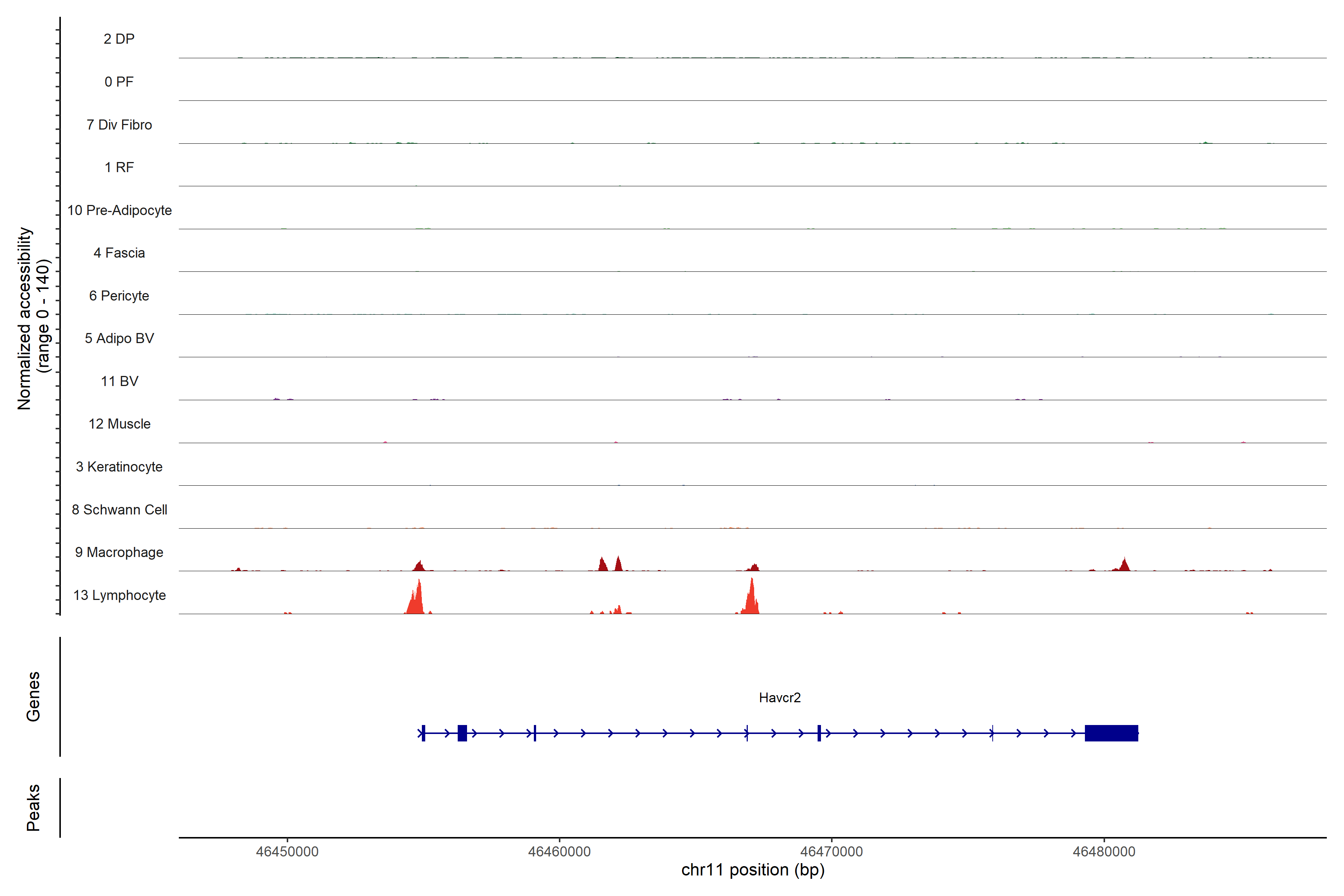Click the Havcr2 gene name label
1344x896 pixels.
tap(780, 698)
